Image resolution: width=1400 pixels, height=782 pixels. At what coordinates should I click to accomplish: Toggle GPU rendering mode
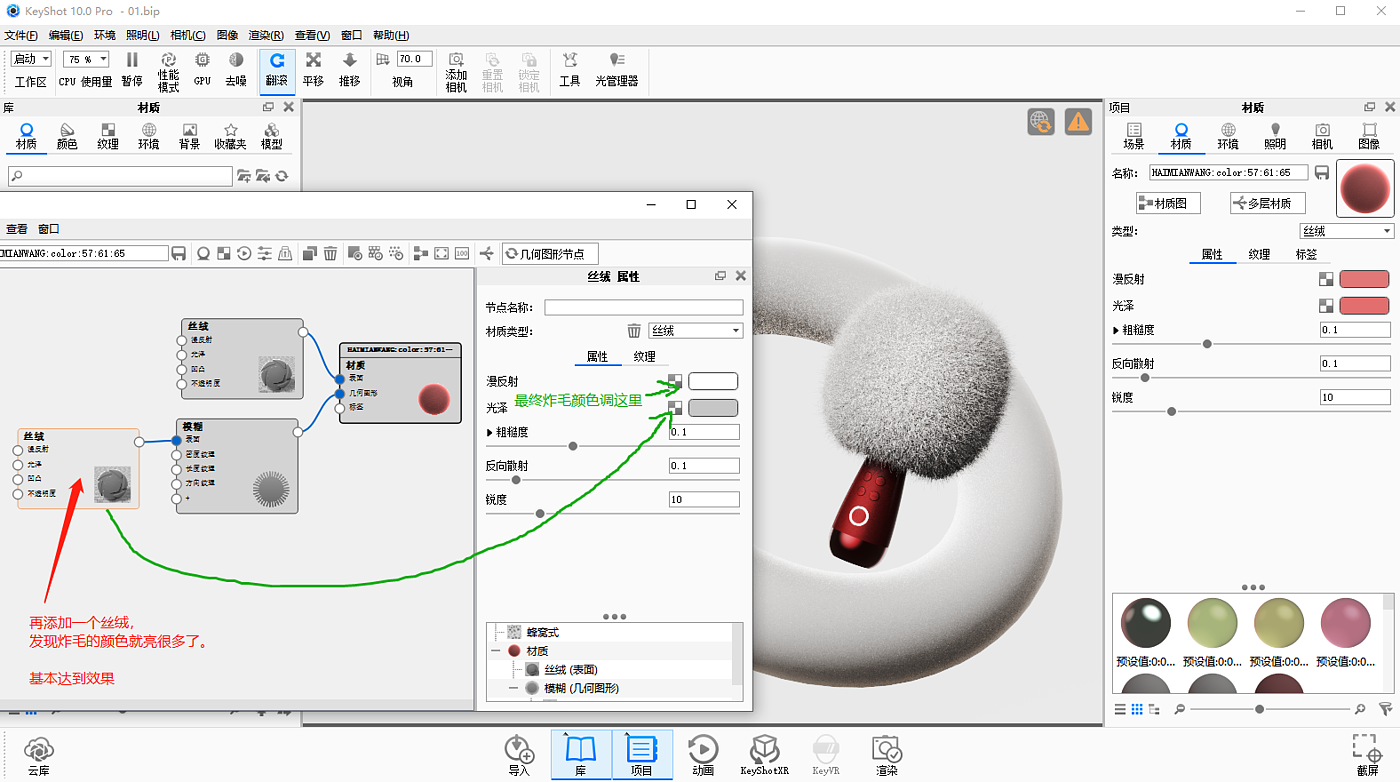point(202,69)
